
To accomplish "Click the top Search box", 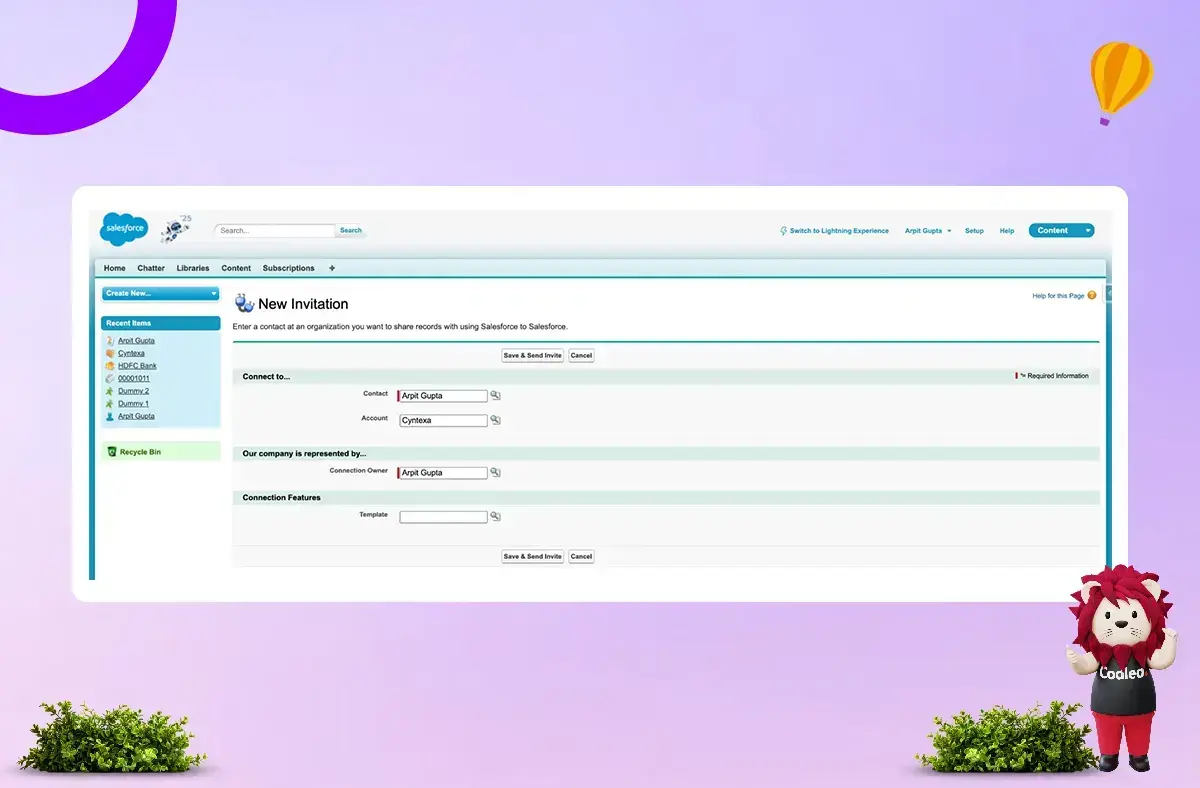I will tap(276, 230).
